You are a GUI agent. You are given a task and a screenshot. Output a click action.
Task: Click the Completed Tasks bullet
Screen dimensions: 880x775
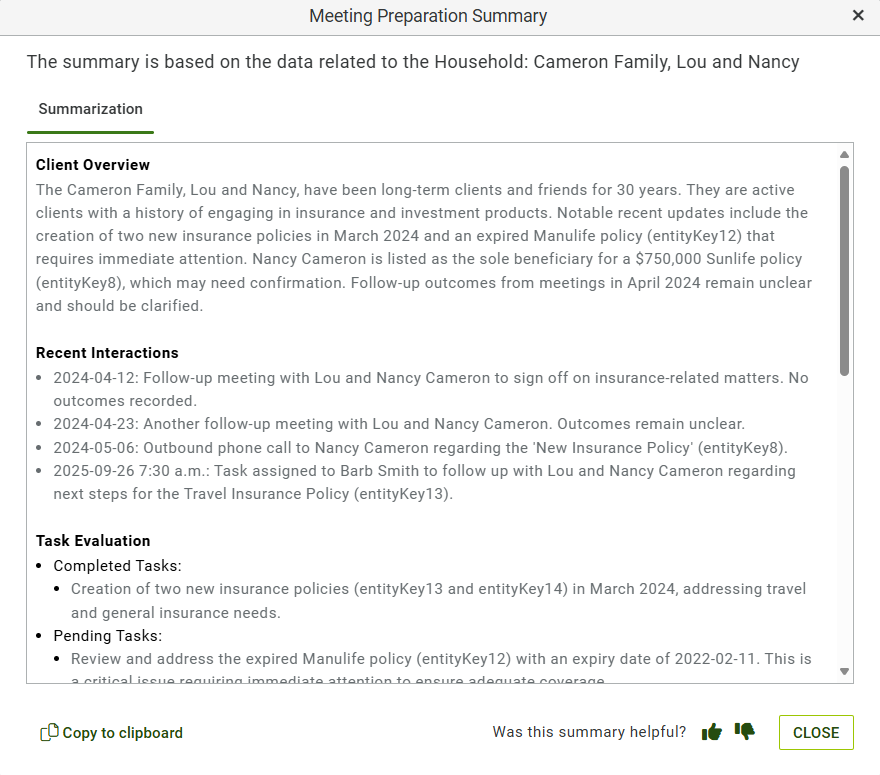tap(117, 566)
